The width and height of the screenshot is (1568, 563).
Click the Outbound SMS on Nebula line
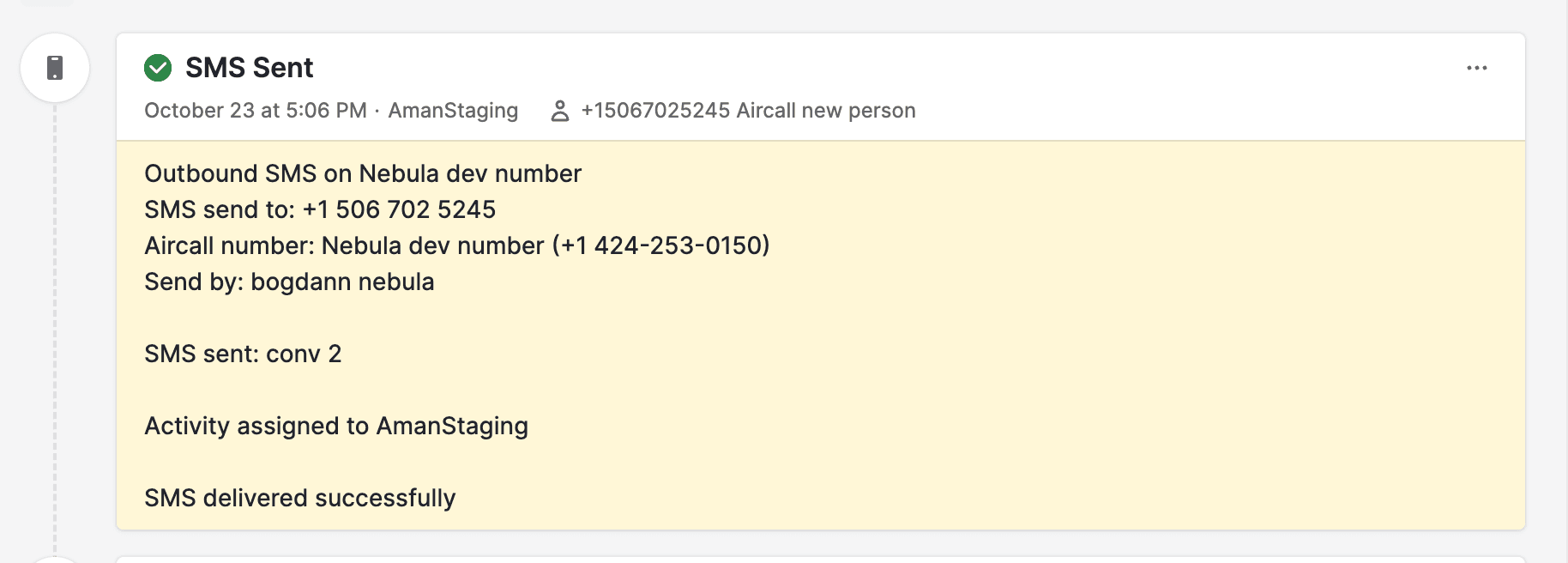point(363,174)
